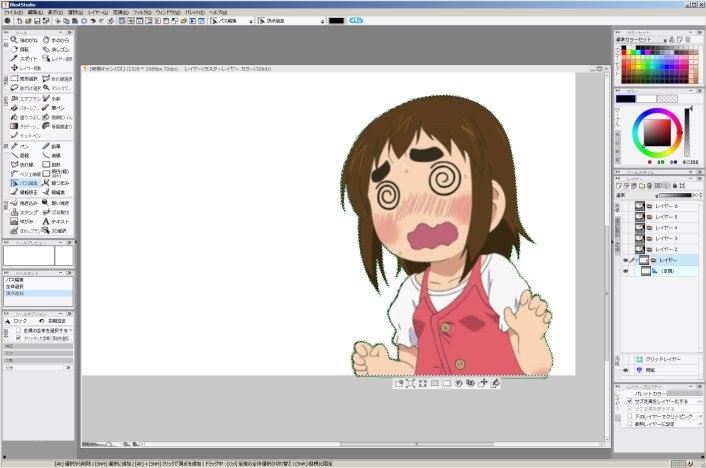The height and width of the screenshot is (468, 706).
Task: Click the CLIP button in top toolbar
Action: (x=356, y=21)
